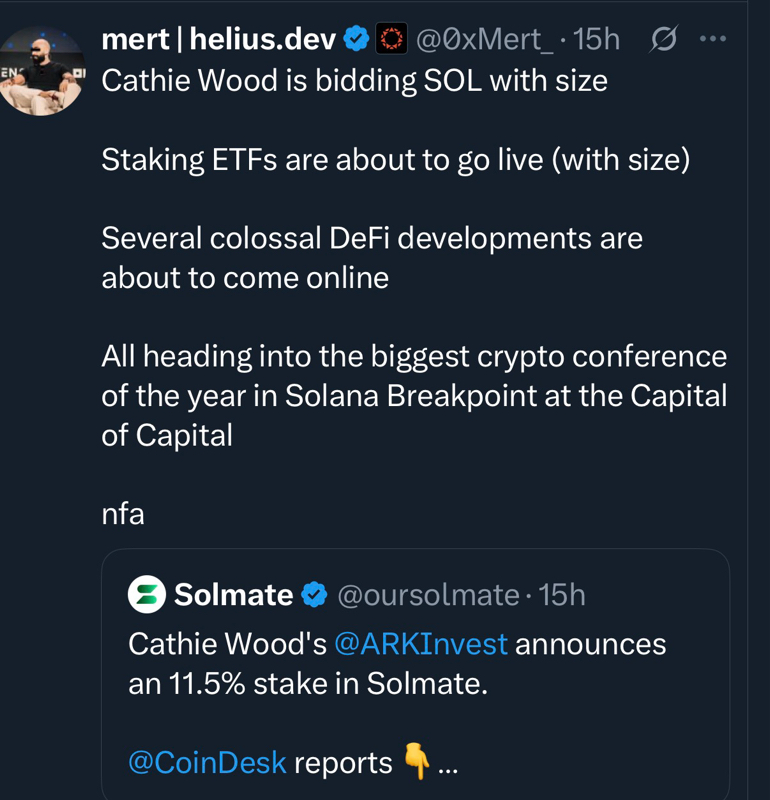
Task: Open the three-dot more options menu
Action: coord(713,39)
